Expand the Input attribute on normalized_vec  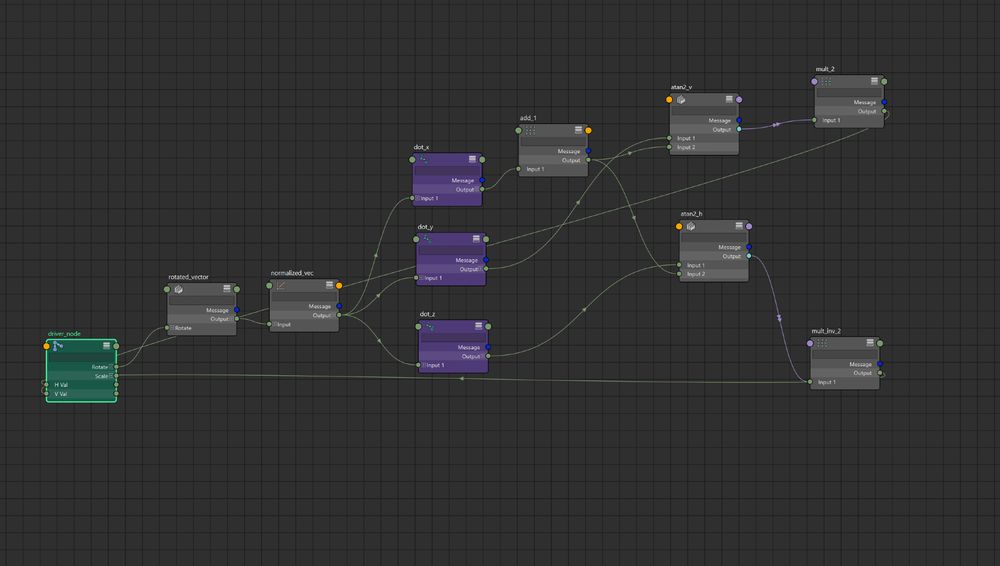click(274, 324)
